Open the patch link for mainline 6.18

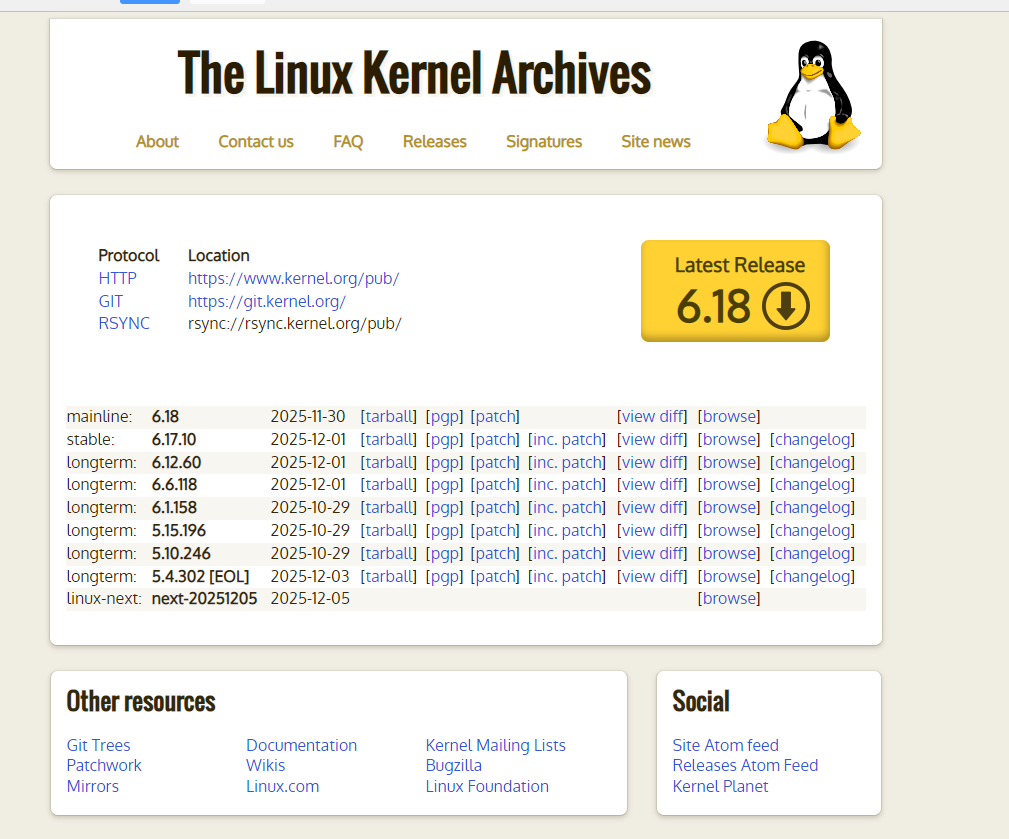[495, 416]
